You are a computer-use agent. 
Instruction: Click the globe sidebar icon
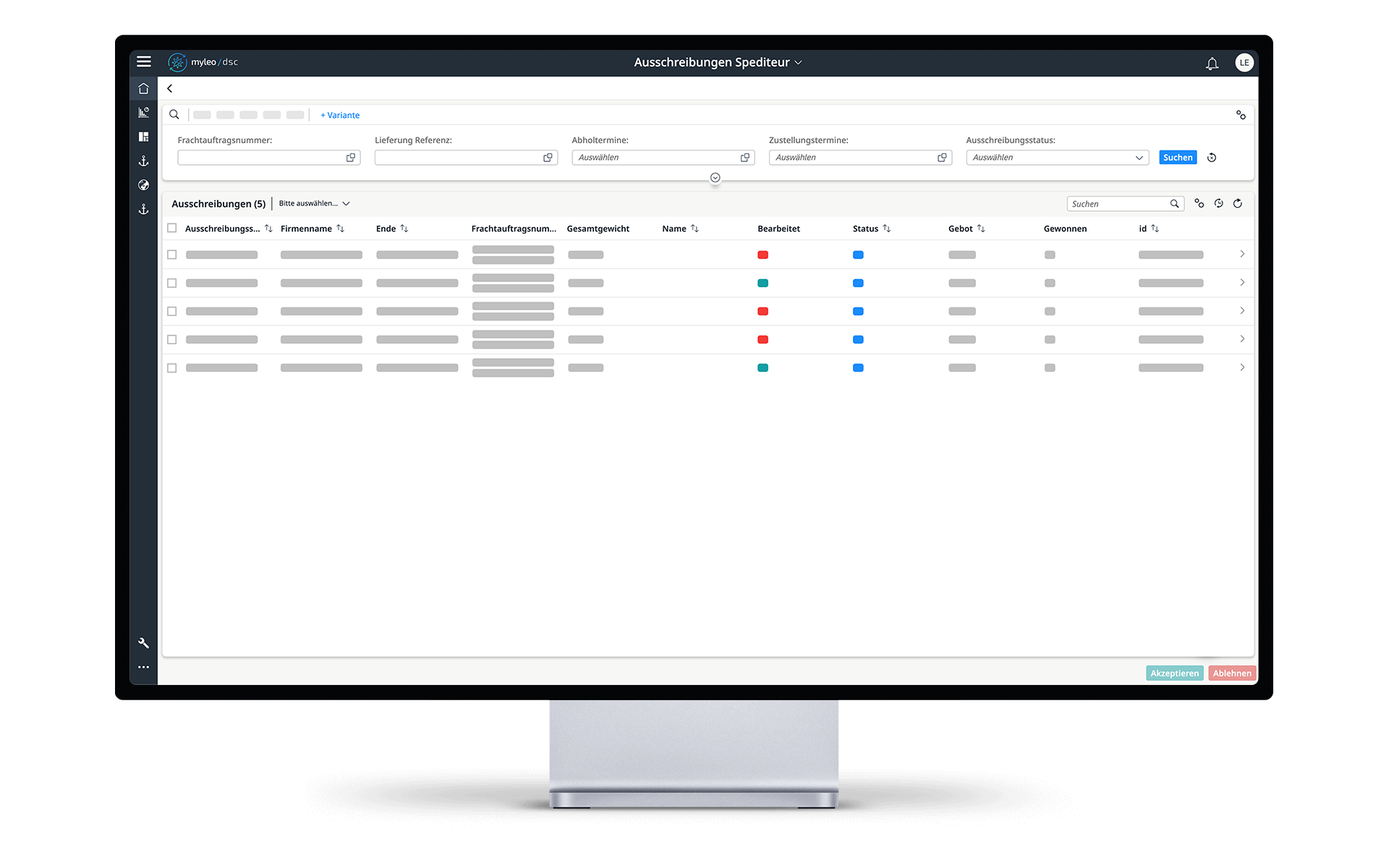143,185
